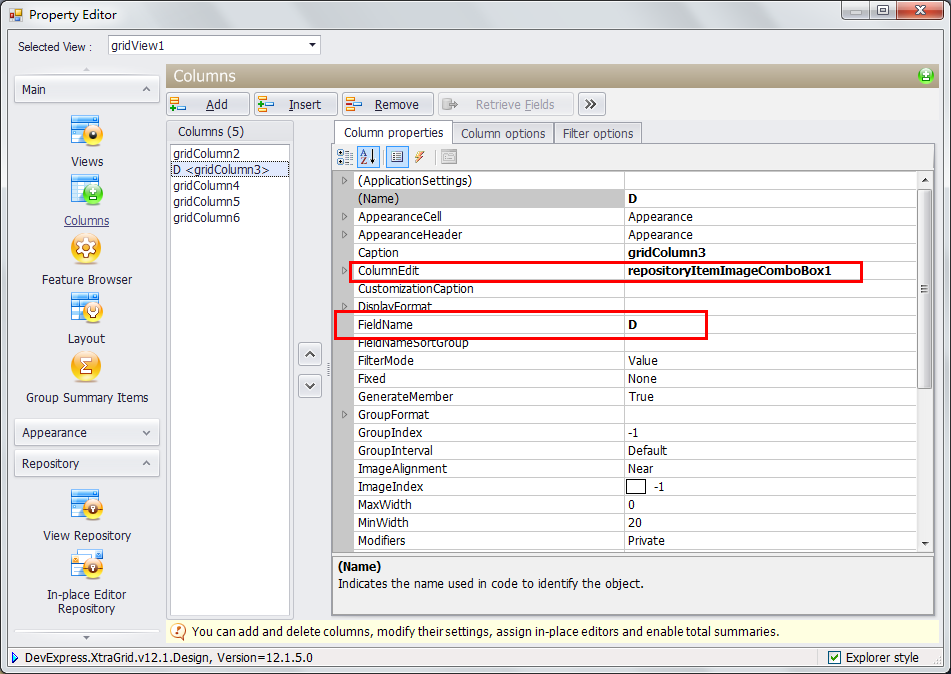Switch to Column options tab

pos(503,133)
